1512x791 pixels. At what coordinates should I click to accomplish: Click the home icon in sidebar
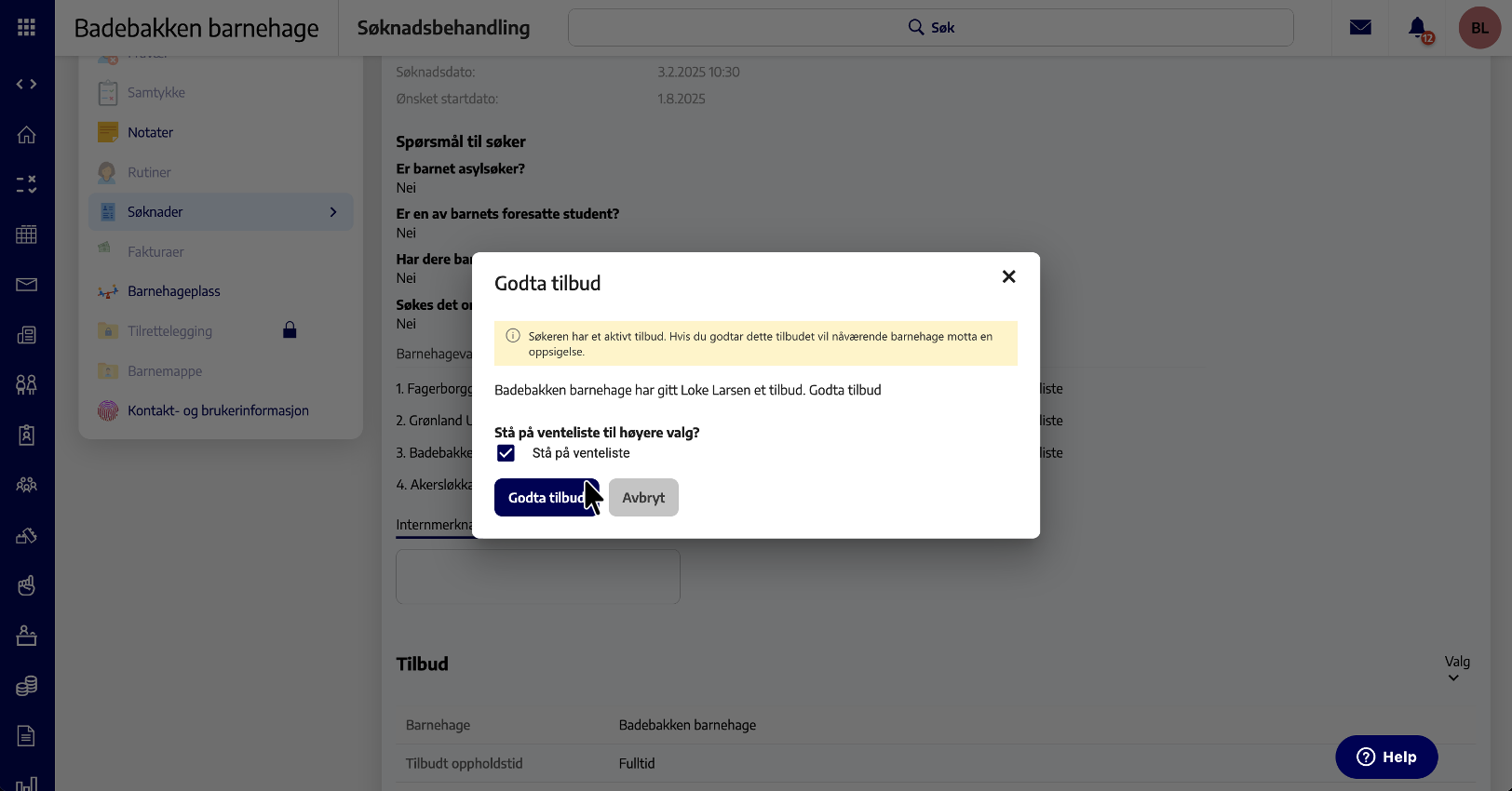pyautogui.click(x=26, y=135)
